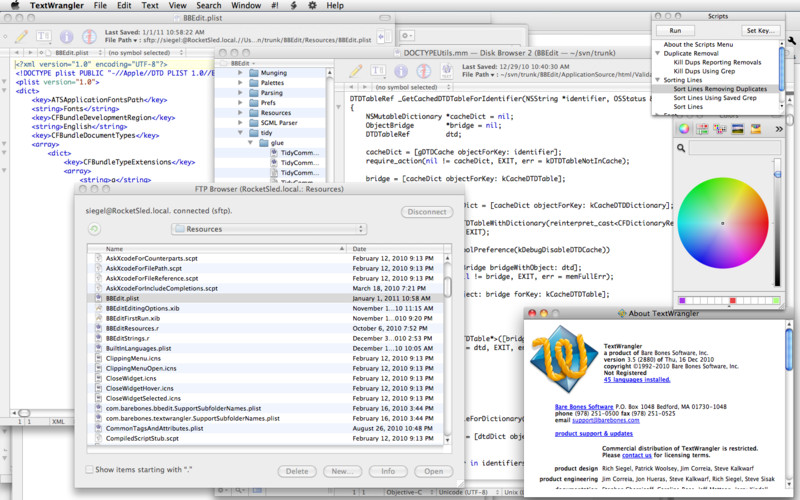Image resolution: width=800 pixels, height=500 pixels.
Task: Click the Disconnect button in FTP Browser
Action: coord(427,212)
